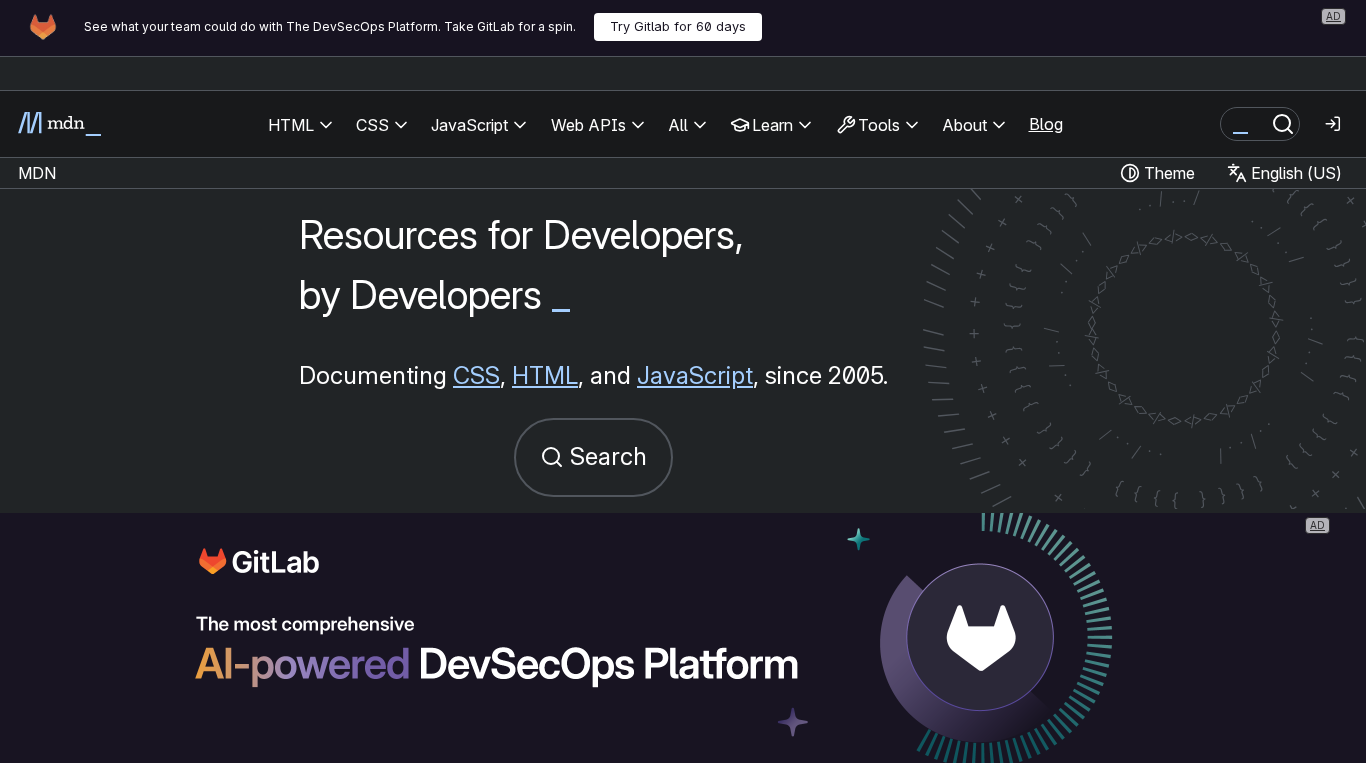Click the large Search button
This screenshot has height=768, width=1366.
(593, 457)
